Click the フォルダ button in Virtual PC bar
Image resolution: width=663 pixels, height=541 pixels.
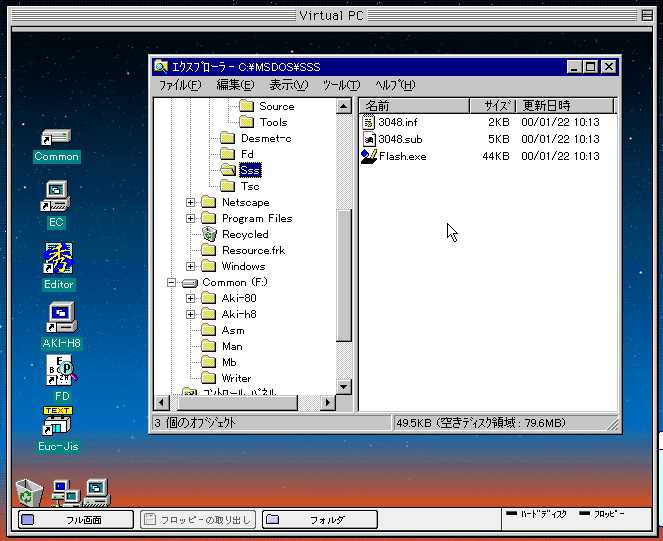click(x=320, y=519)
